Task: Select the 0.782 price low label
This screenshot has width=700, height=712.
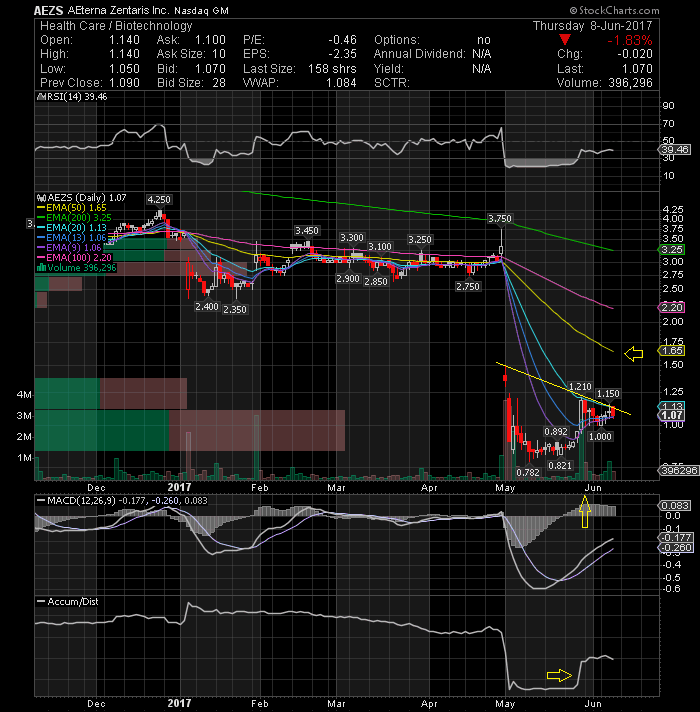Action: 528,473
